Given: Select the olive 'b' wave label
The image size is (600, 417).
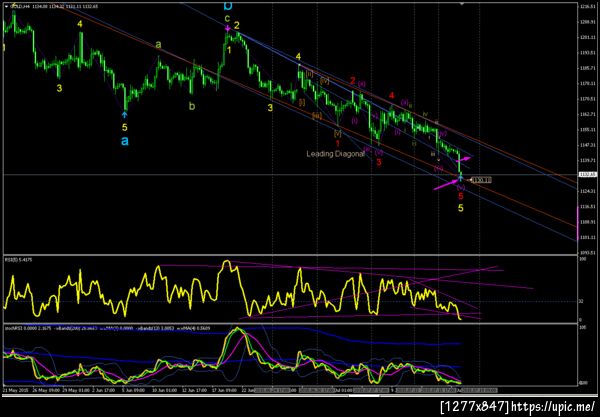Looking at the screenshot, I should pyautogui.click(x=192, y=106).
